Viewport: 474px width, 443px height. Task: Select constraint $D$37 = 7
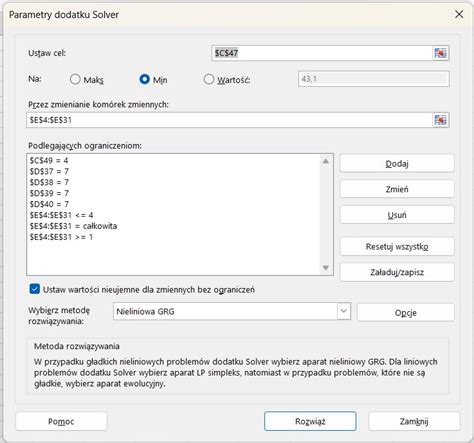point(49,171)
